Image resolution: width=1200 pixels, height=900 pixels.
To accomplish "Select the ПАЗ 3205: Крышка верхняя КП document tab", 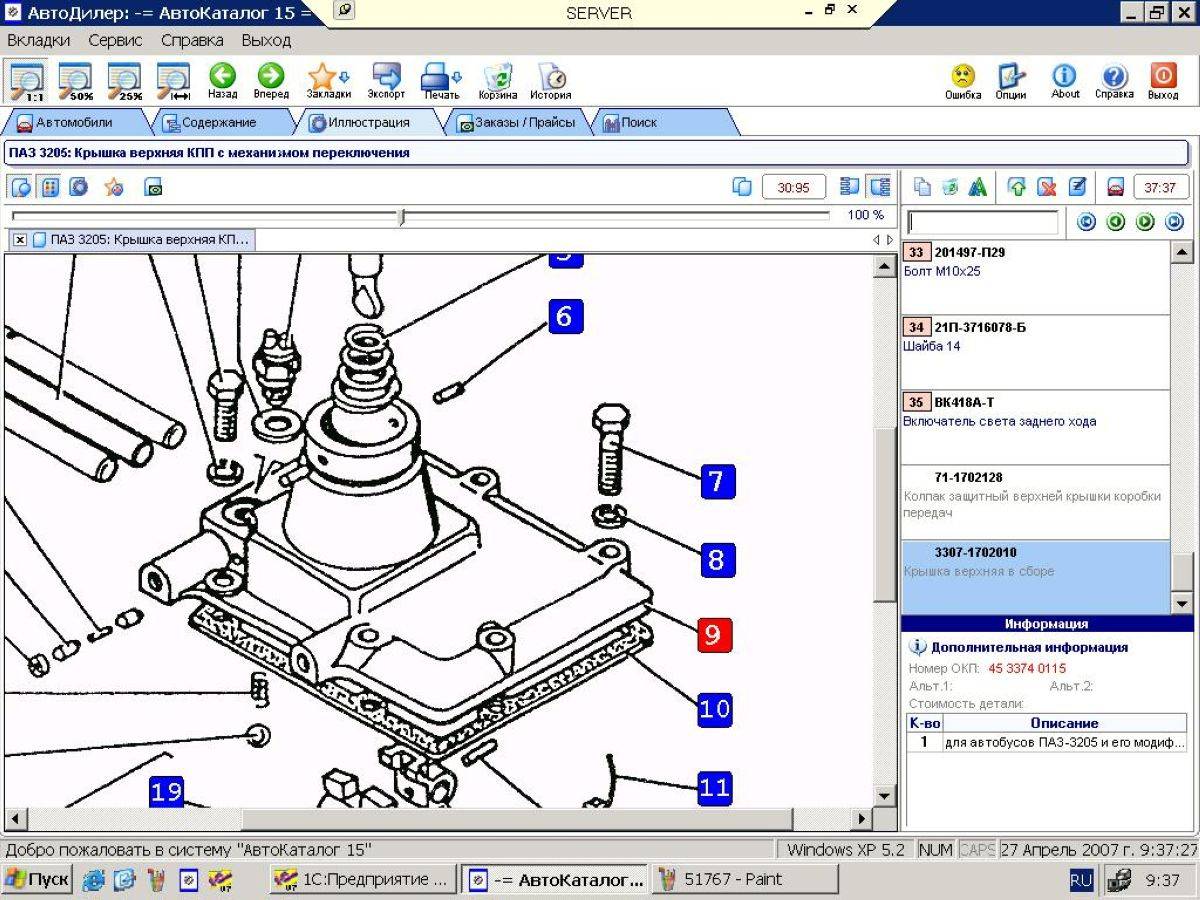I will tap(141, 240).
